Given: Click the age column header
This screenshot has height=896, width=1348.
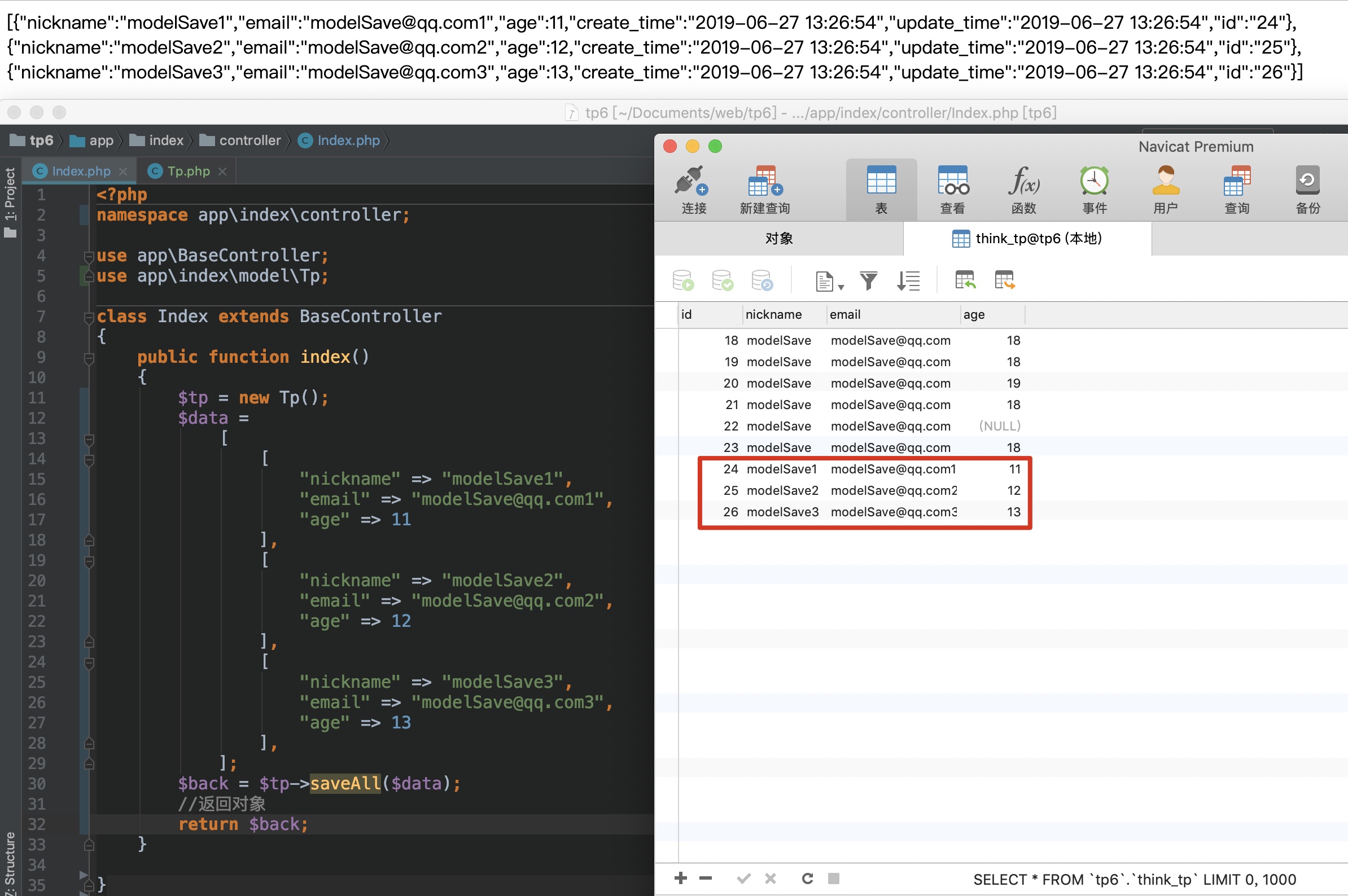Looking at the screenshot, I should pyautogui.click(x=993, y=314).
